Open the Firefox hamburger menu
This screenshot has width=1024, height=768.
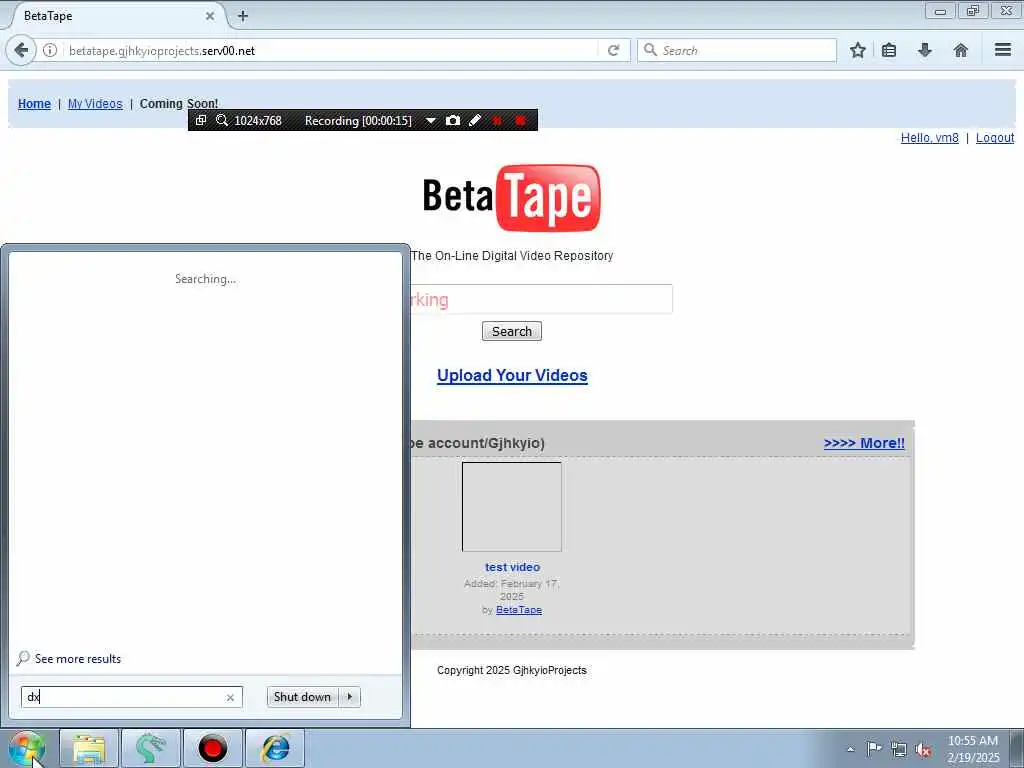click(1003, 50)
